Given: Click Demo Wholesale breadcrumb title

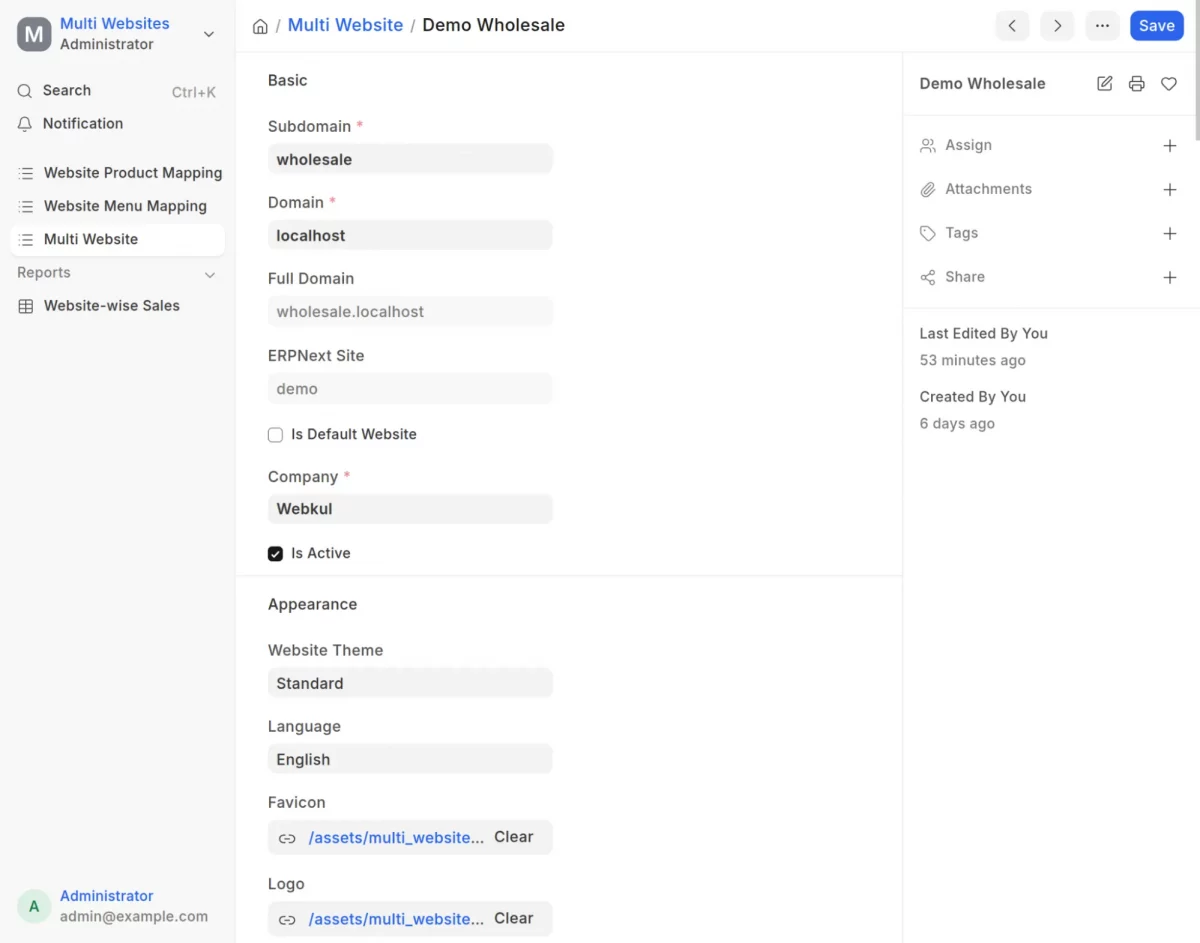Looking at the screenshot, I should point(493,25).
